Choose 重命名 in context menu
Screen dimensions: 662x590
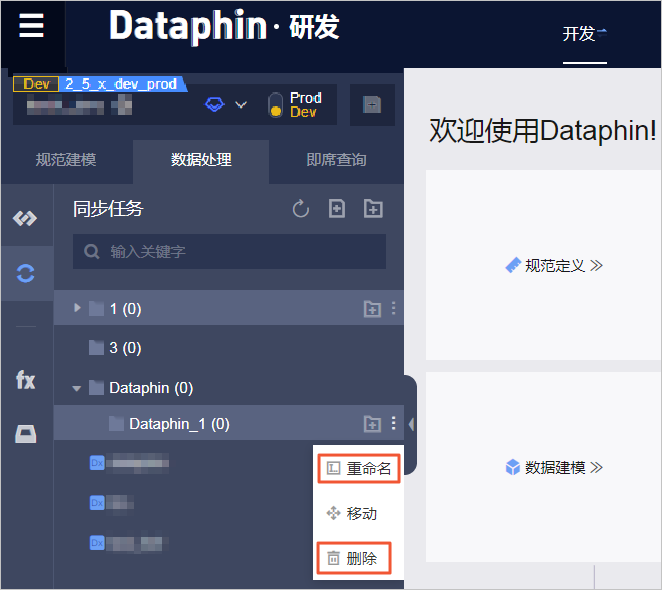358,468
